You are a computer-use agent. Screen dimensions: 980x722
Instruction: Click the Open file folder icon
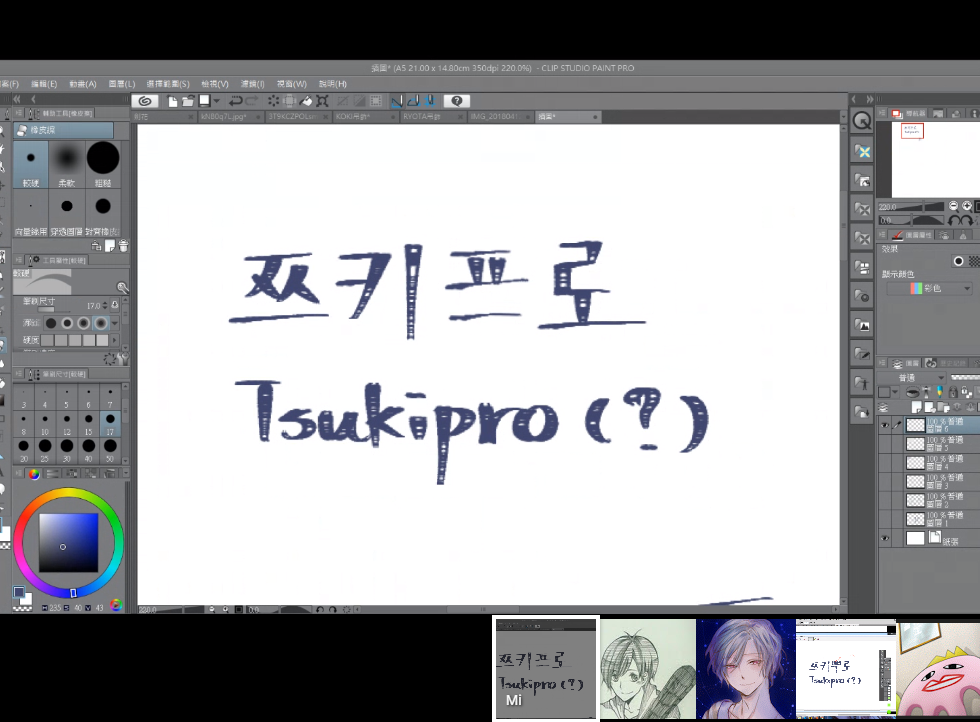click(188, 101)
